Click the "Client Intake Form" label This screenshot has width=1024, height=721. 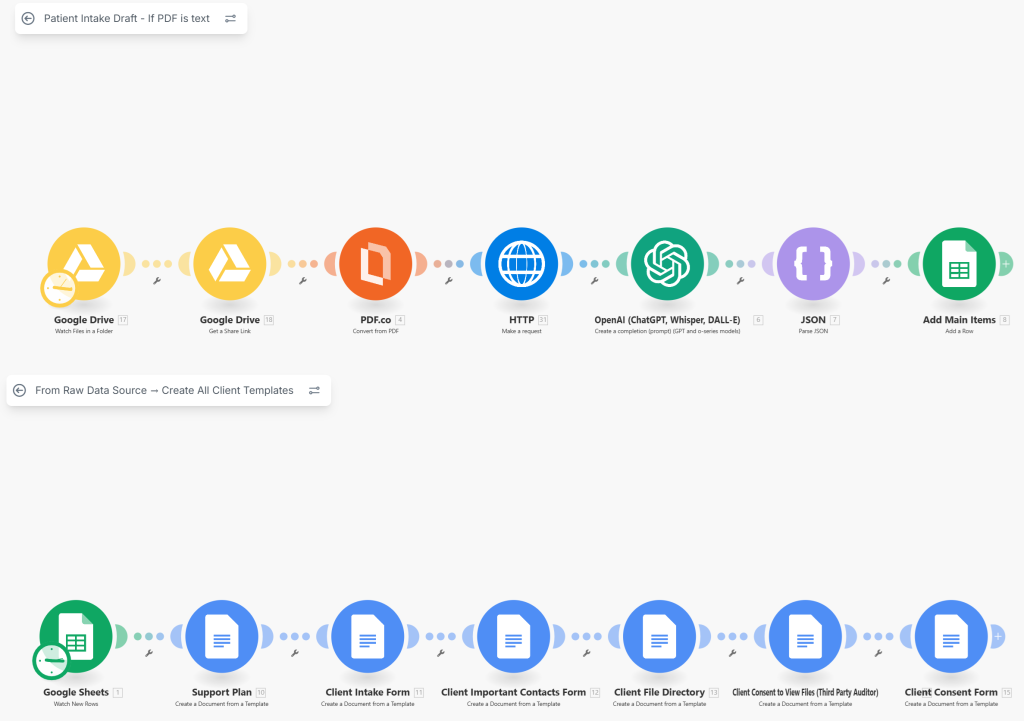(368, 692)
